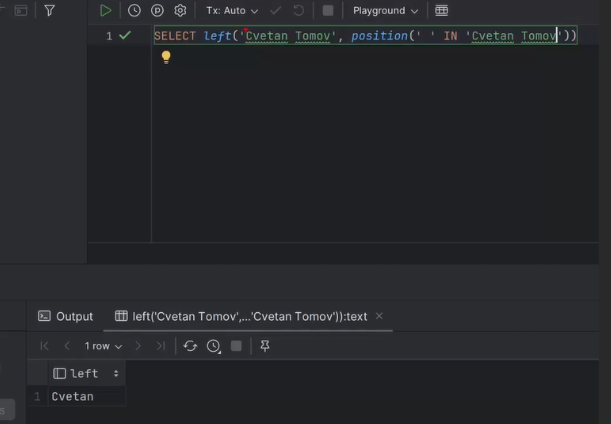Screen dimensions: 611x424
Task: Select the left('Cvetan Tomov'...) result tab
Action: (249, 316)
